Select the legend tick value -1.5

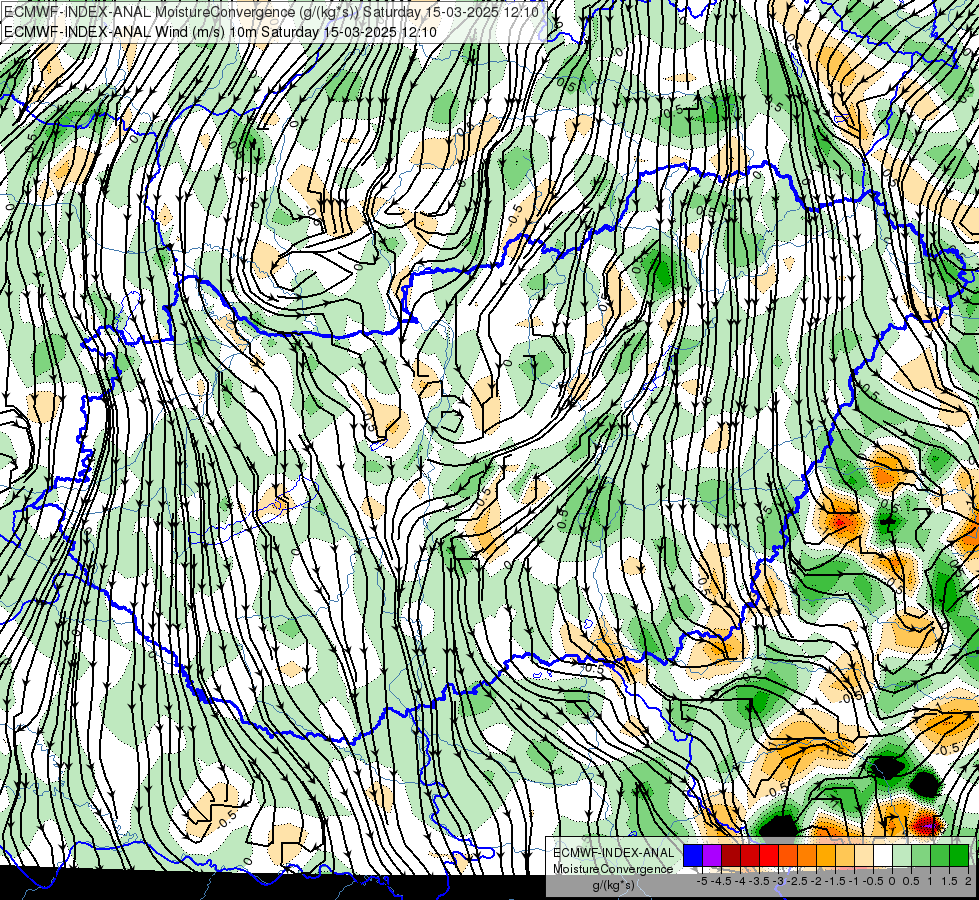(835, 881)
